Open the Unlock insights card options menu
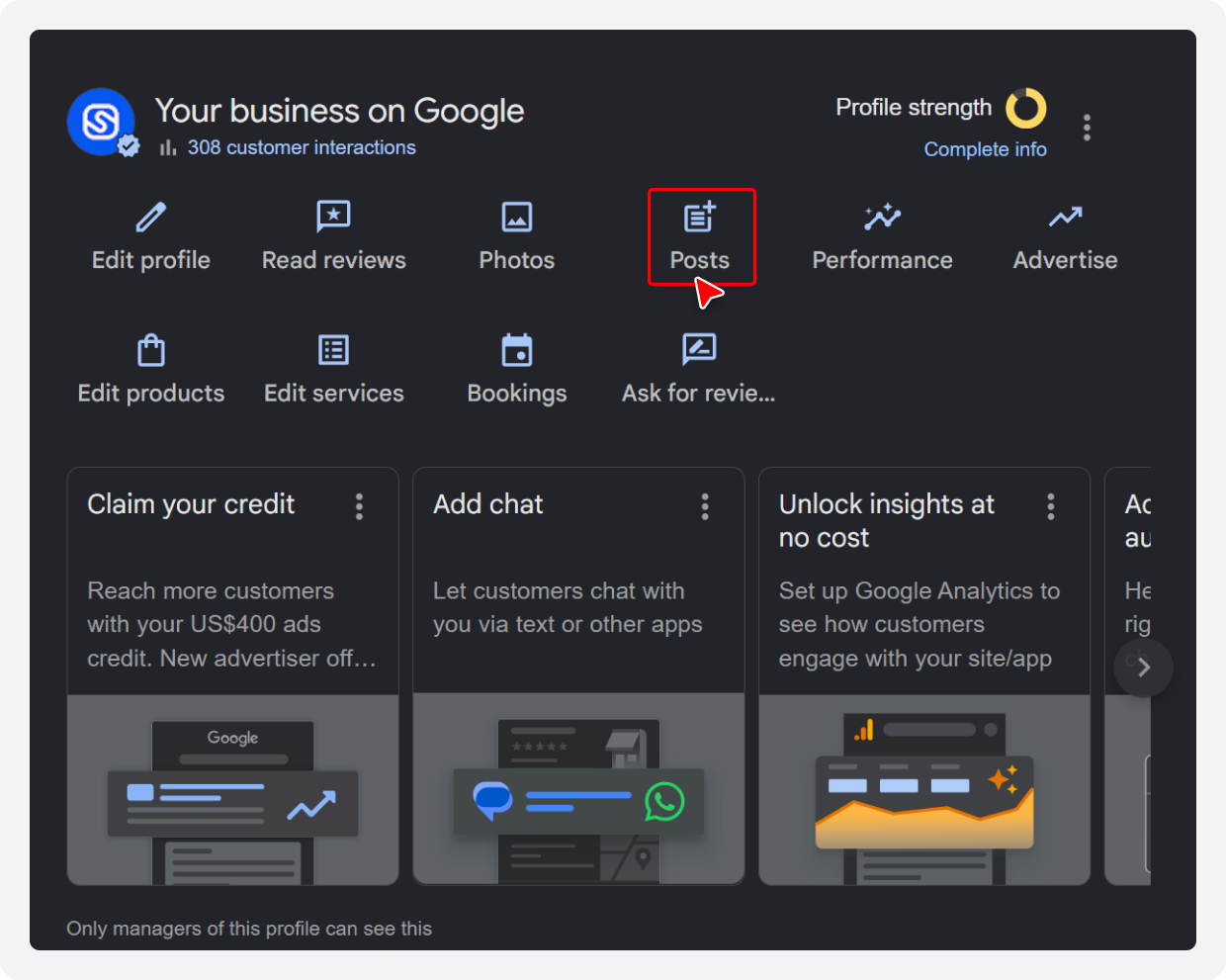This screenshot has height=980, width=1226. (x=1051, y=506)
